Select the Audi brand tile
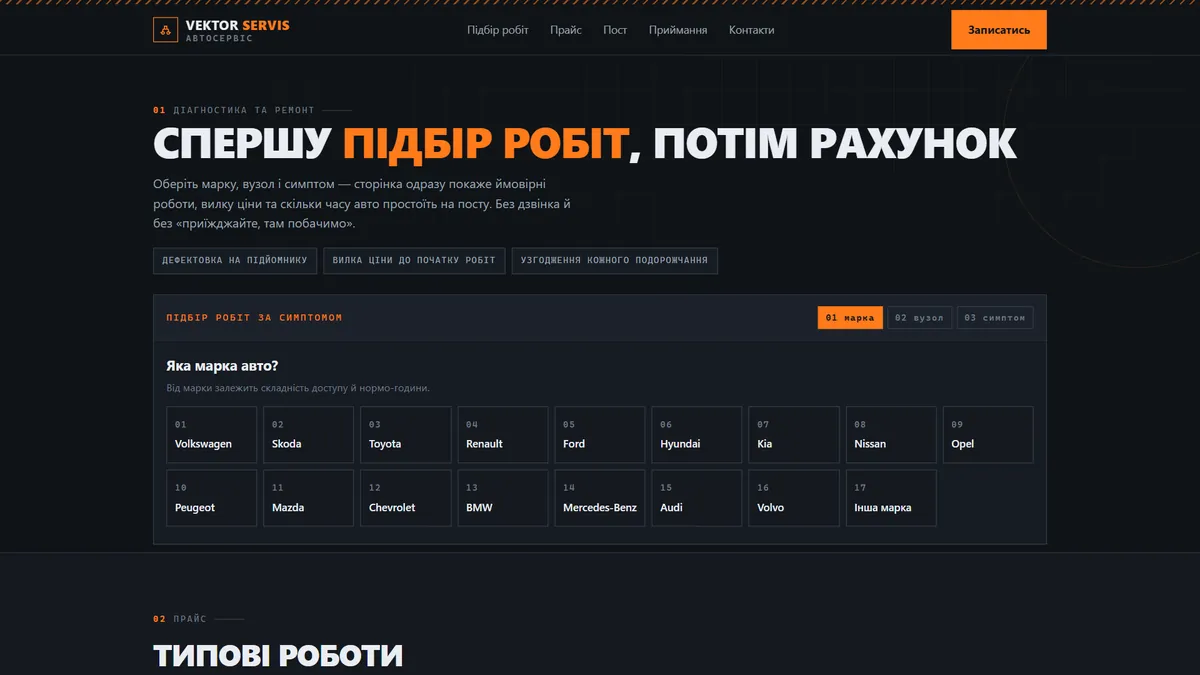The height and width of the screenshot is (675, 1200). pyautogui.click(x=697, y=498)
